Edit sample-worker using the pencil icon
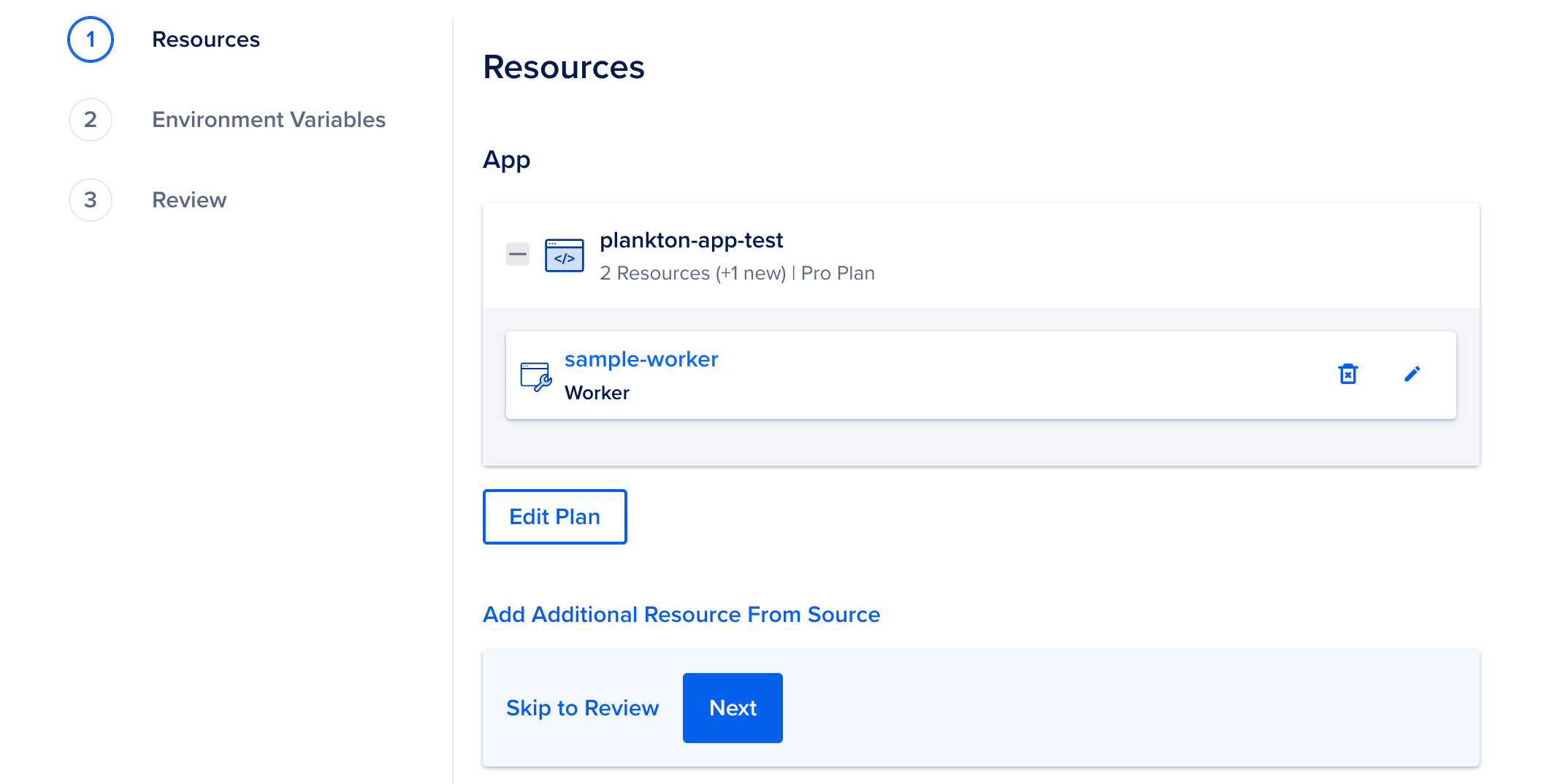 point(1412,374)
